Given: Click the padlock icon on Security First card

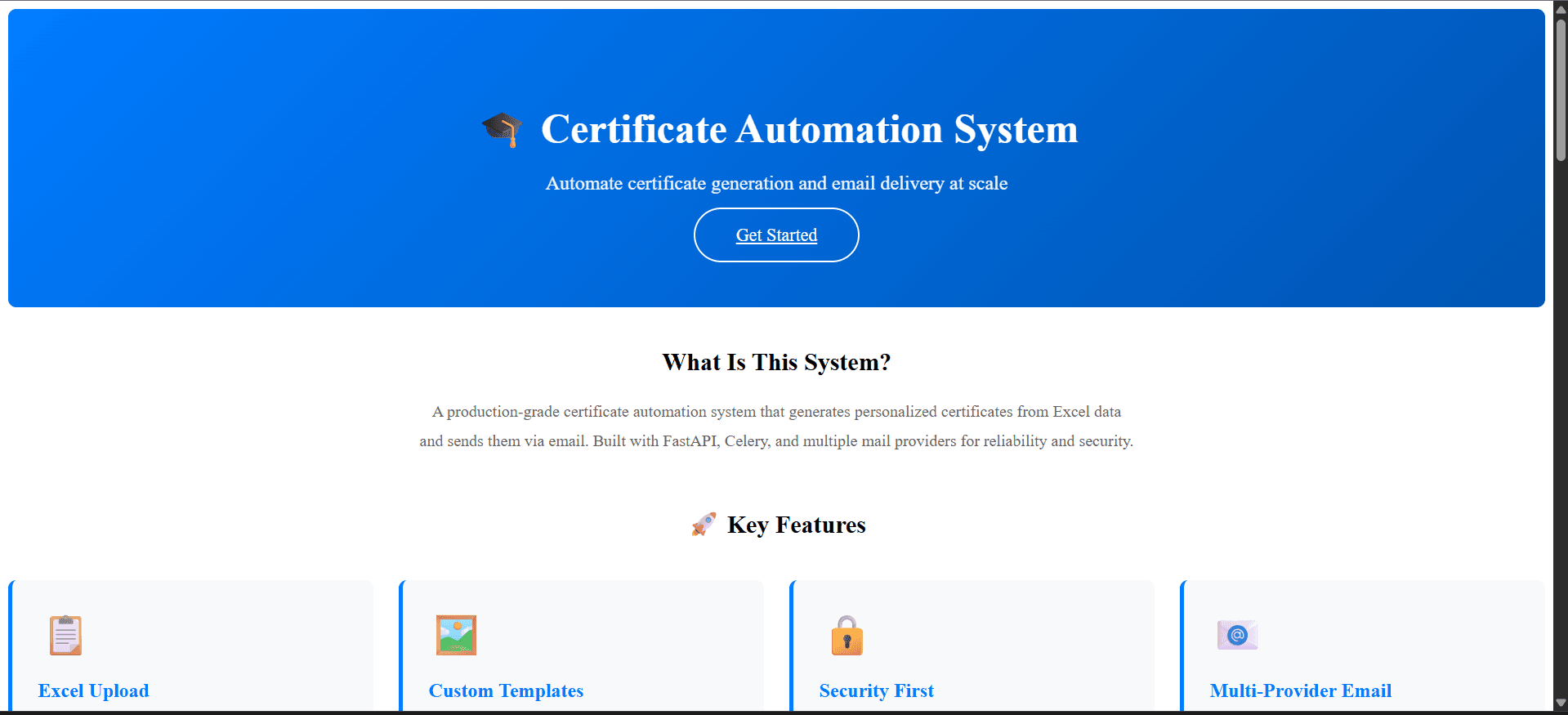Looking at the screenshot, I should point(847,635).
